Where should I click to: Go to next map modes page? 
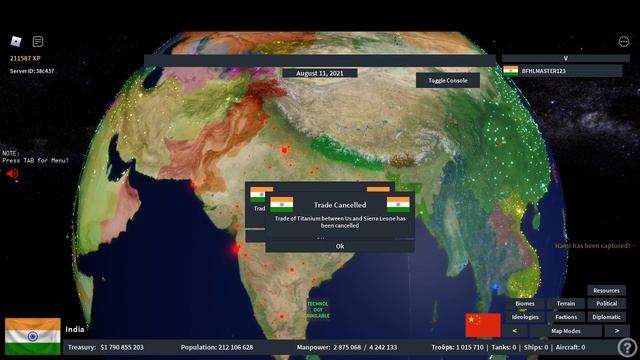pyautogui.click(x=617, y=331)
